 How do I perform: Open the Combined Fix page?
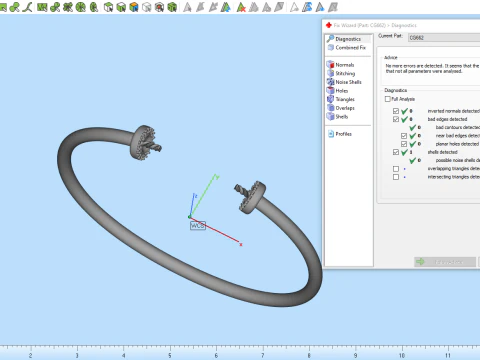click(350, 48)
